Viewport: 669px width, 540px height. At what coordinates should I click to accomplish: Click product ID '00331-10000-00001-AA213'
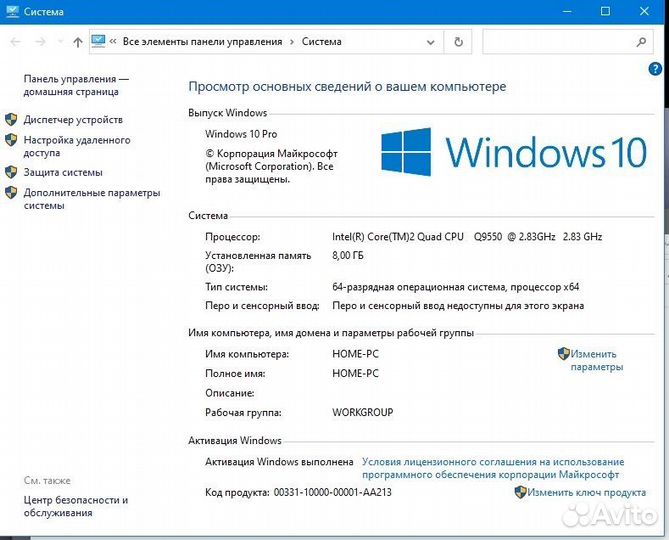(x=332, y=493)
